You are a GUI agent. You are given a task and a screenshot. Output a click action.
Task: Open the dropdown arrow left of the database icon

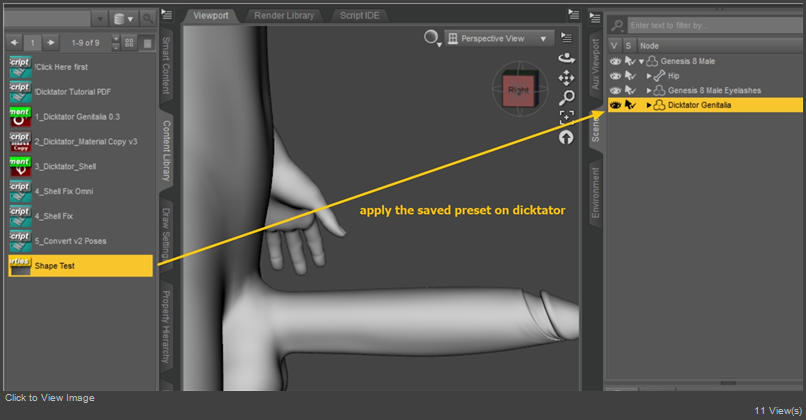pos(100,19)
